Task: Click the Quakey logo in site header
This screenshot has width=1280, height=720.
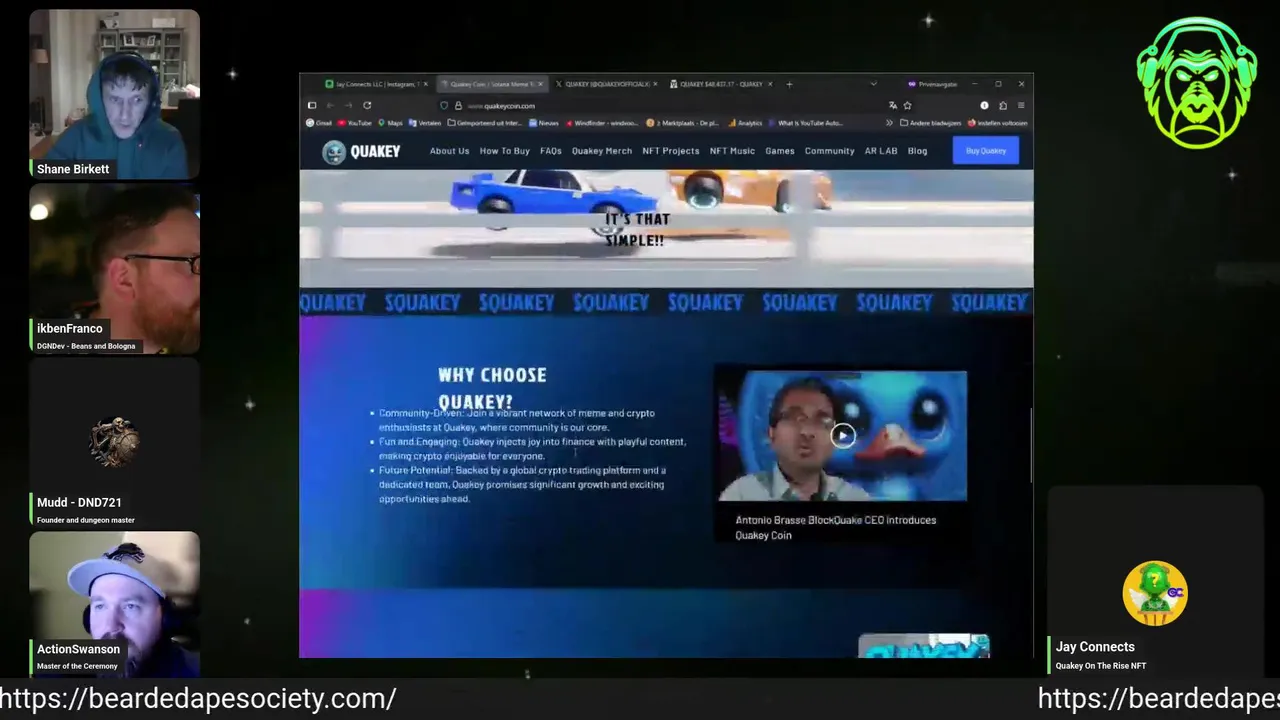Action: pos(361,151)
